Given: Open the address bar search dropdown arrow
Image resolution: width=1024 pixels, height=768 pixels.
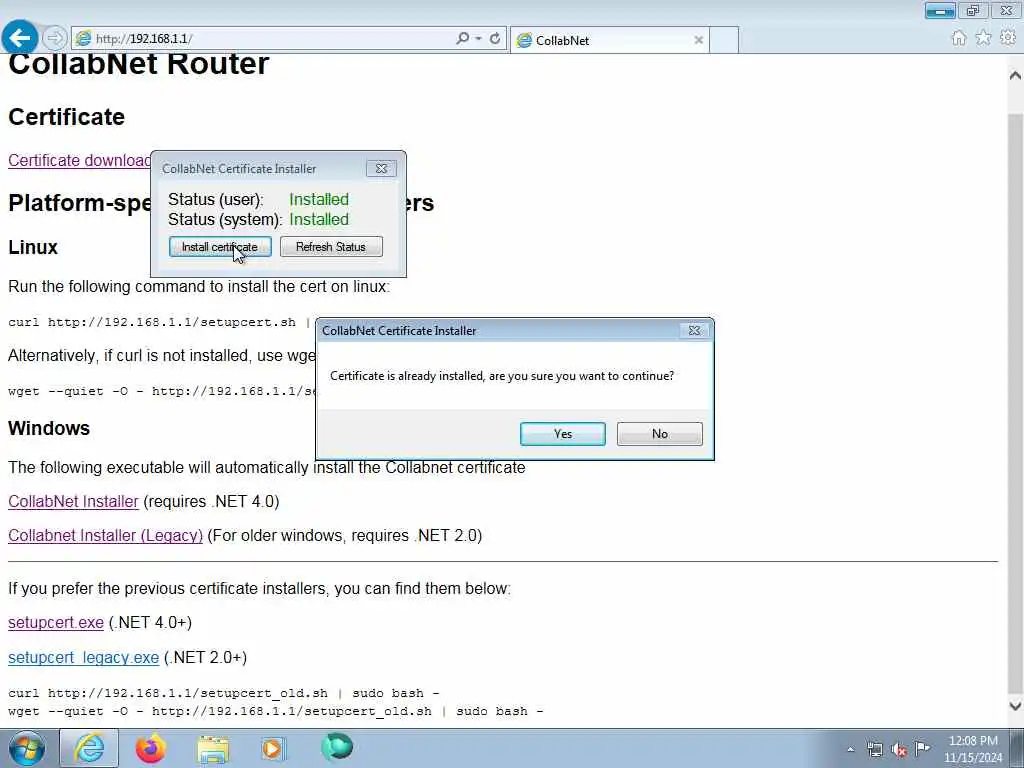Looking at the screenshot, I should (x=479, y=39).
